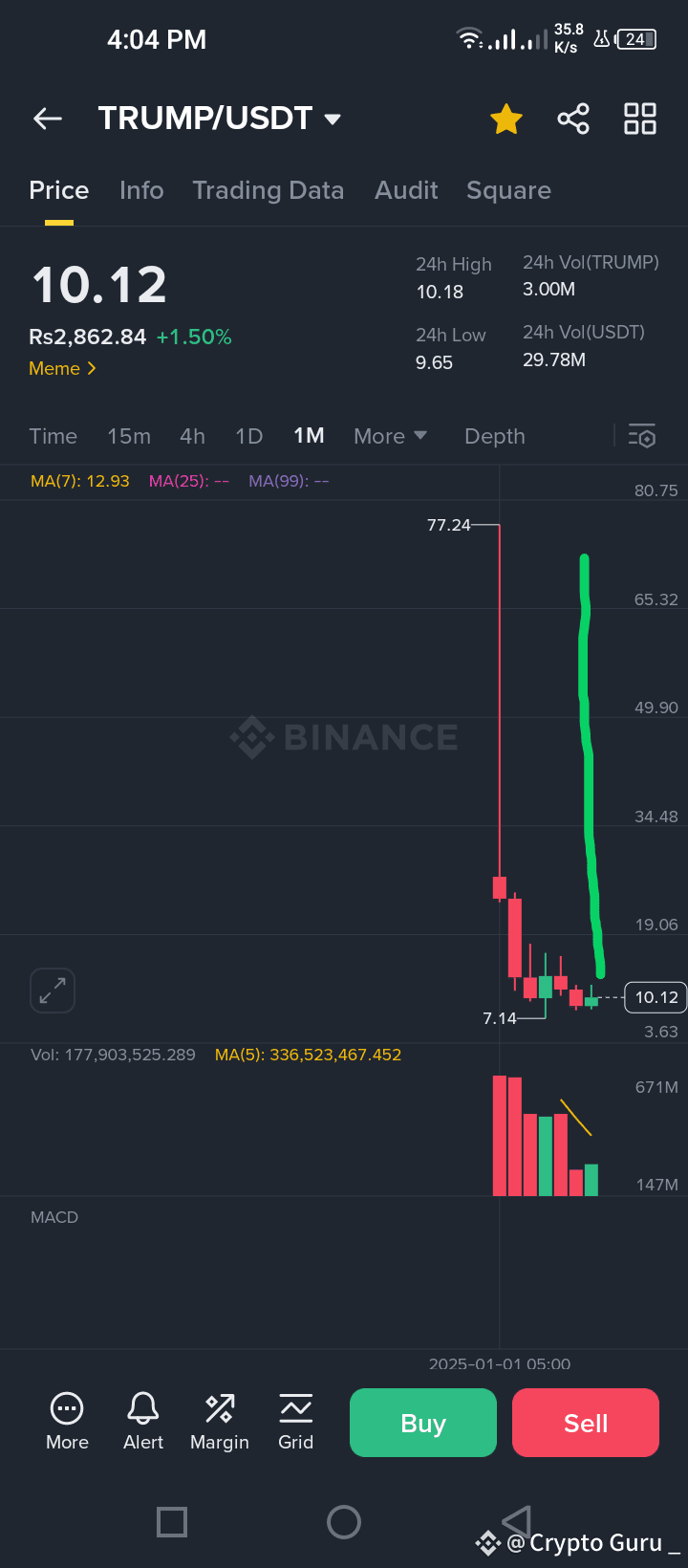Viewport: 688px width, 1568px height.
Task: Tap the 10.12 current price marker
Action: coord(656,997)
